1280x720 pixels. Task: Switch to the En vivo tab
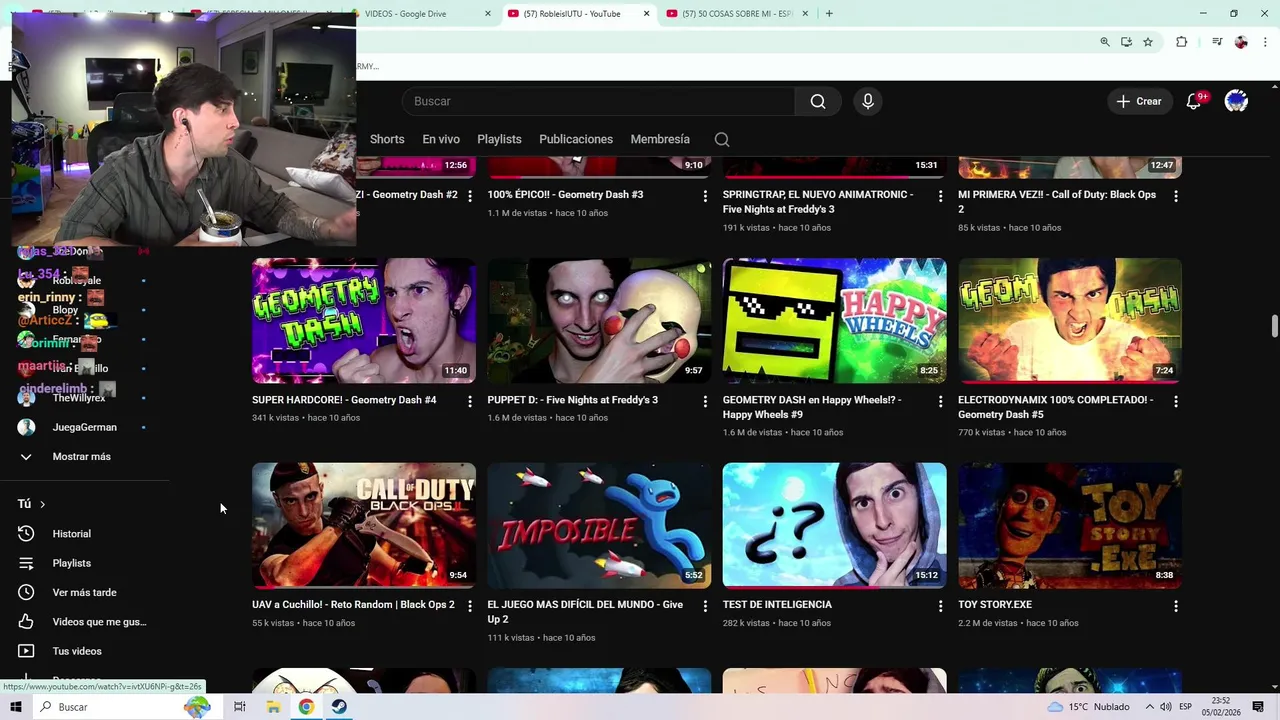[x=441, y=139]
